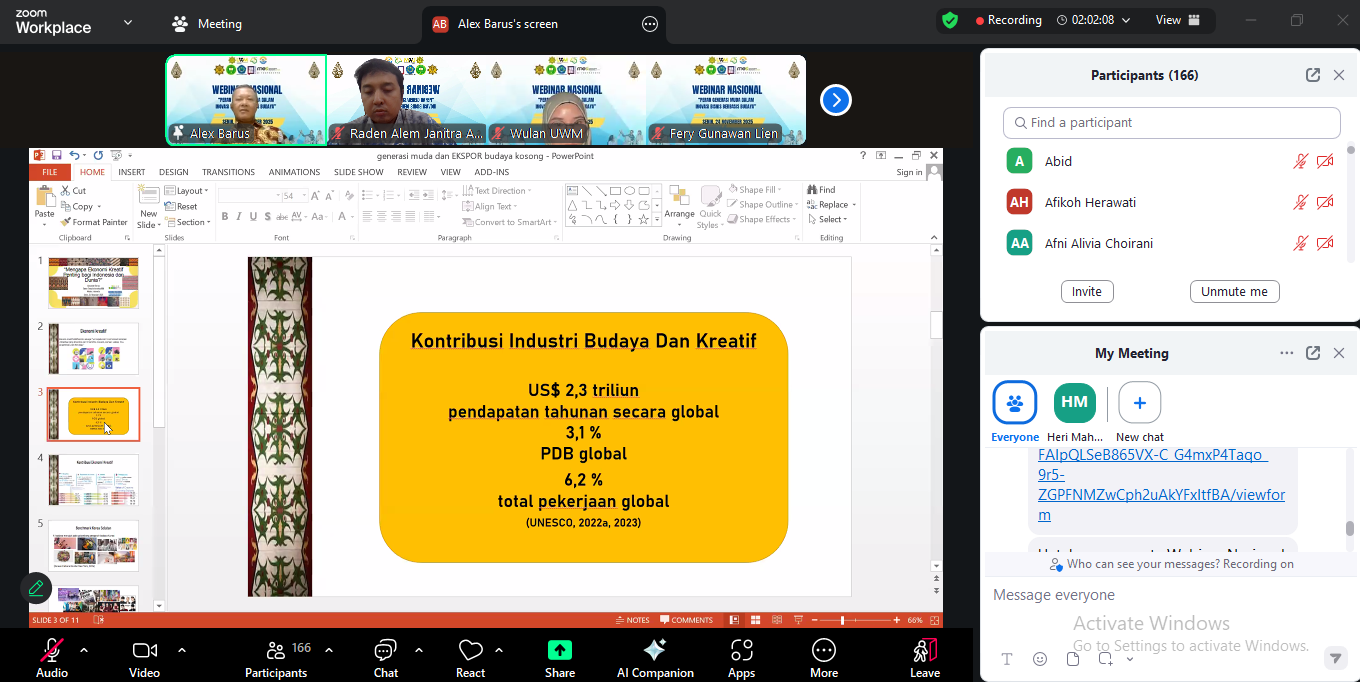The image size is (1360, 682).
Task: Click the green annotate pencil icon
Action: pos(36,588)
